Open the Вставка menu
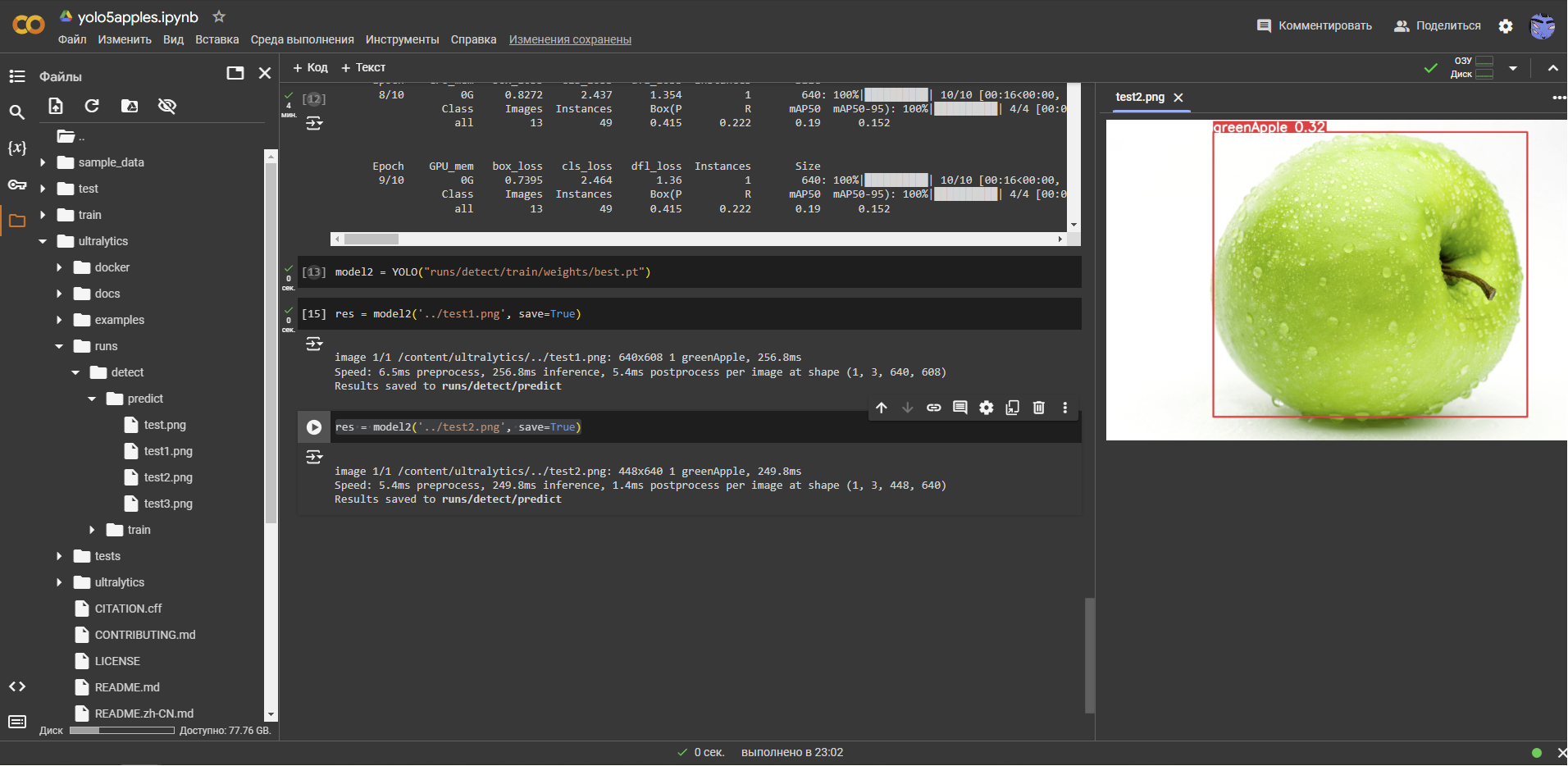Image resolution: width=1568 pixels, height=766 pixels. [217, 39]
